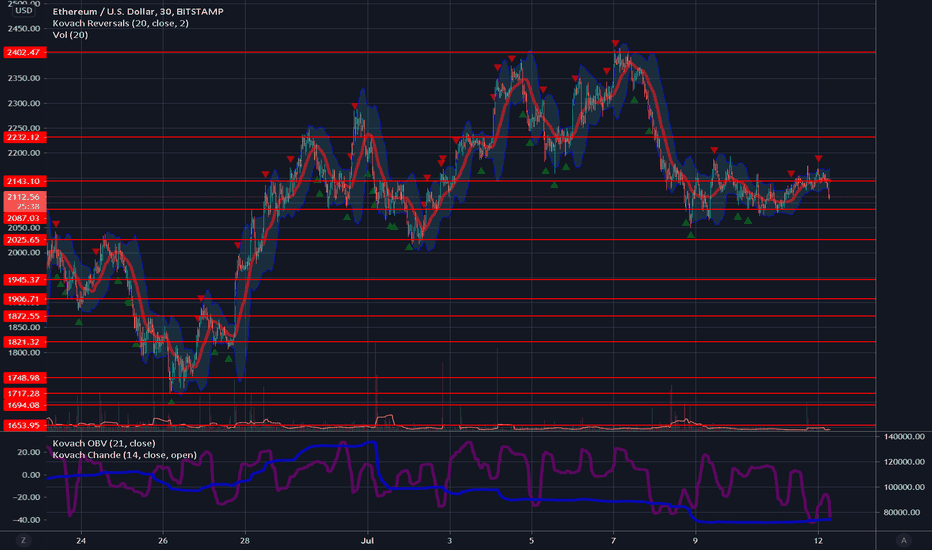Click the "24" date on the time axis
Viewport: 932px width, 550px height.
(x=81, y=540)
